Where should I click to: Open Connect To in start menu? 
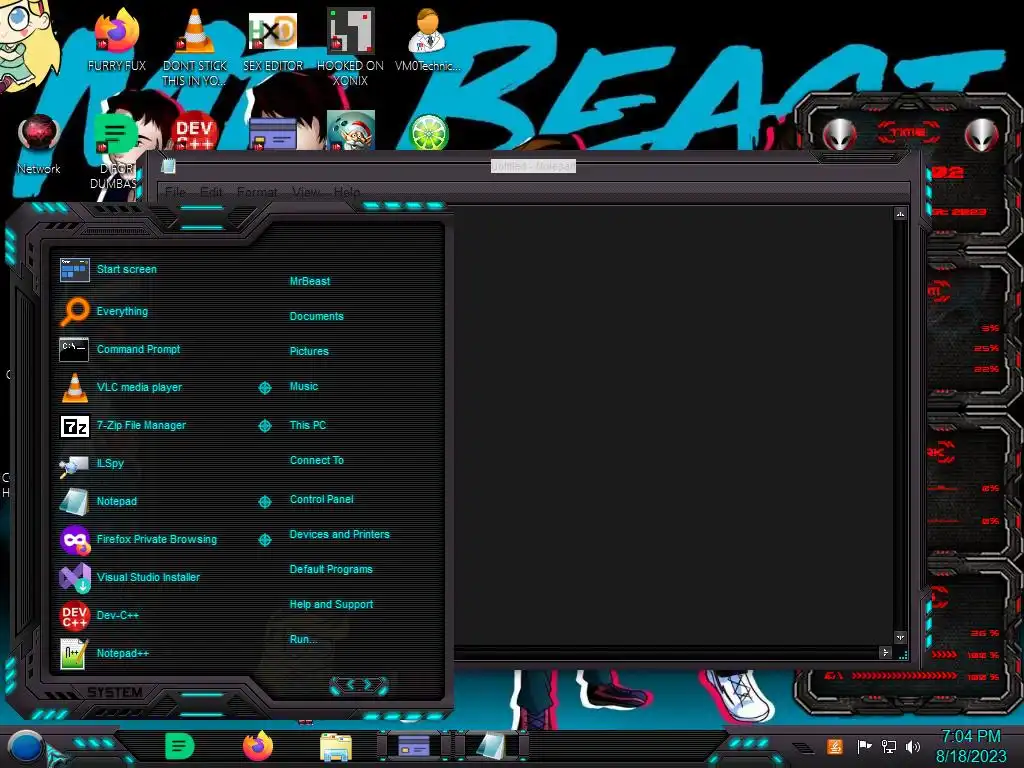[x=316, y=460]
